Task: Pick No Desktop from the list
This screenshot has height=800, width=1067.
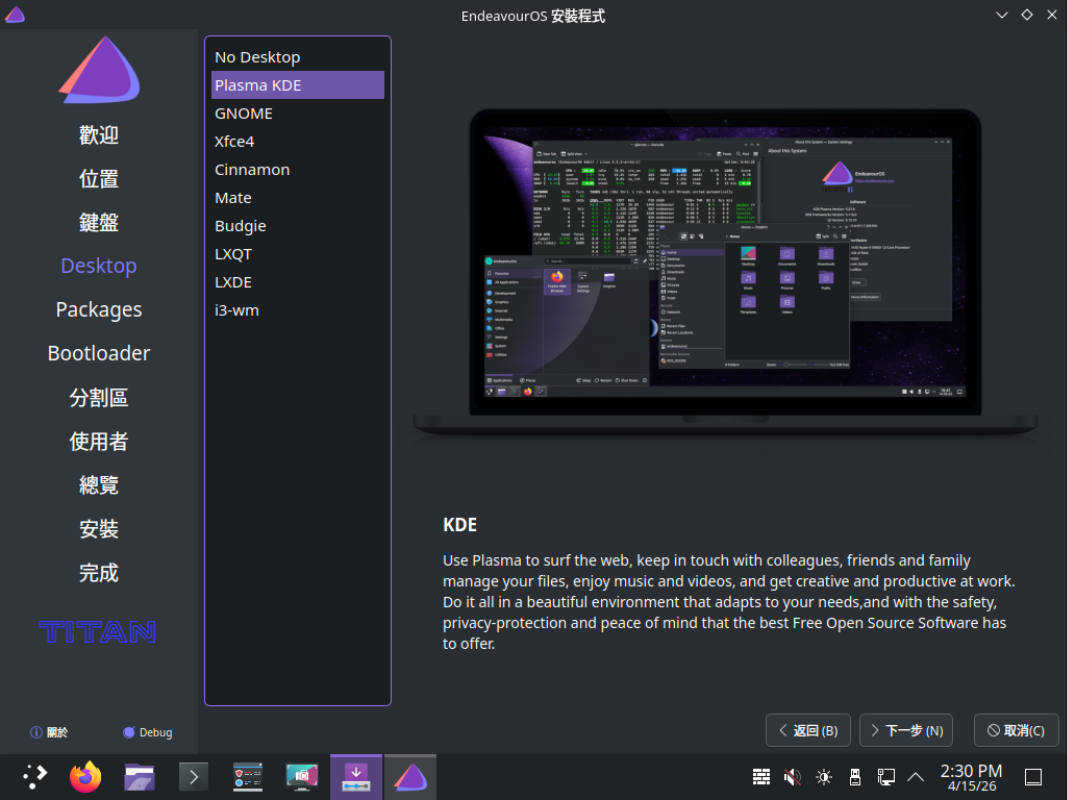Action: [257, 57]
